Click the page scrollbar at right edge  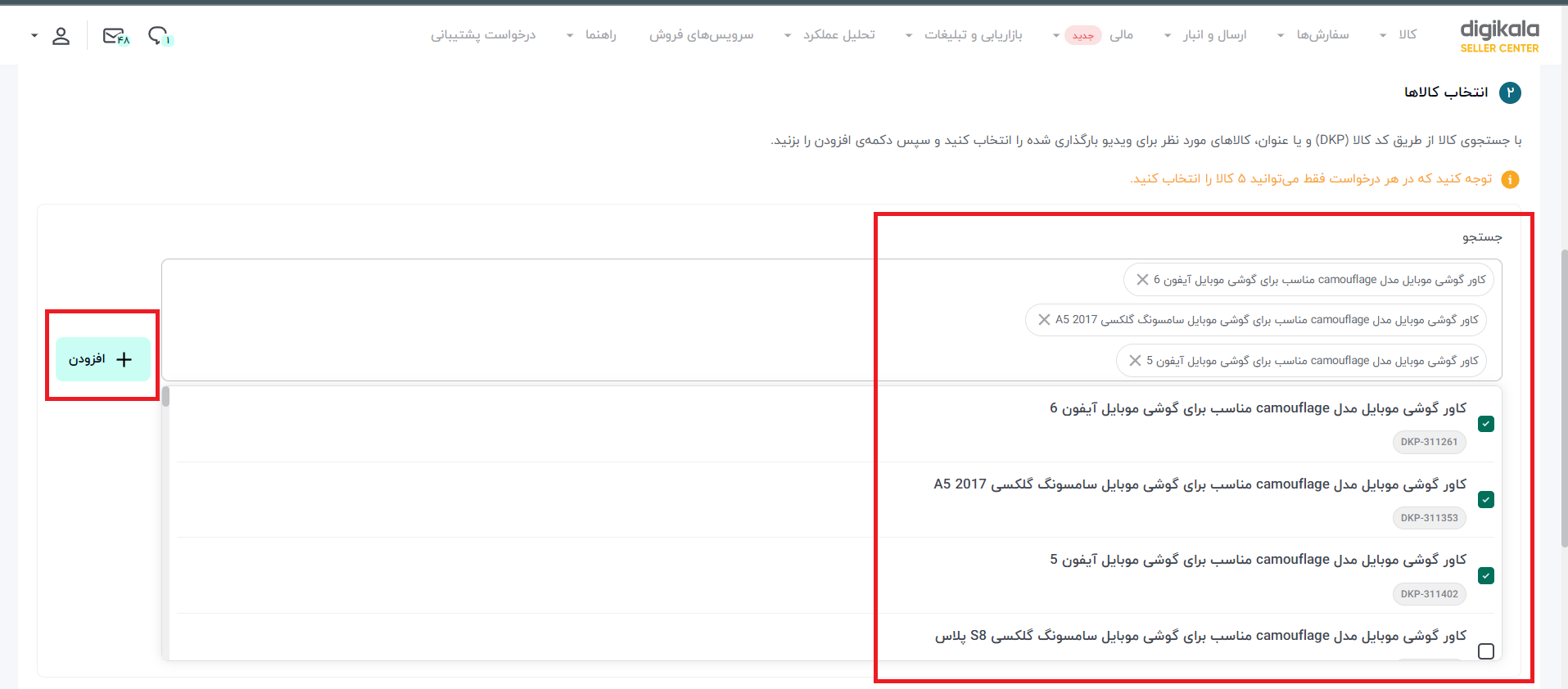point(1563,399)
